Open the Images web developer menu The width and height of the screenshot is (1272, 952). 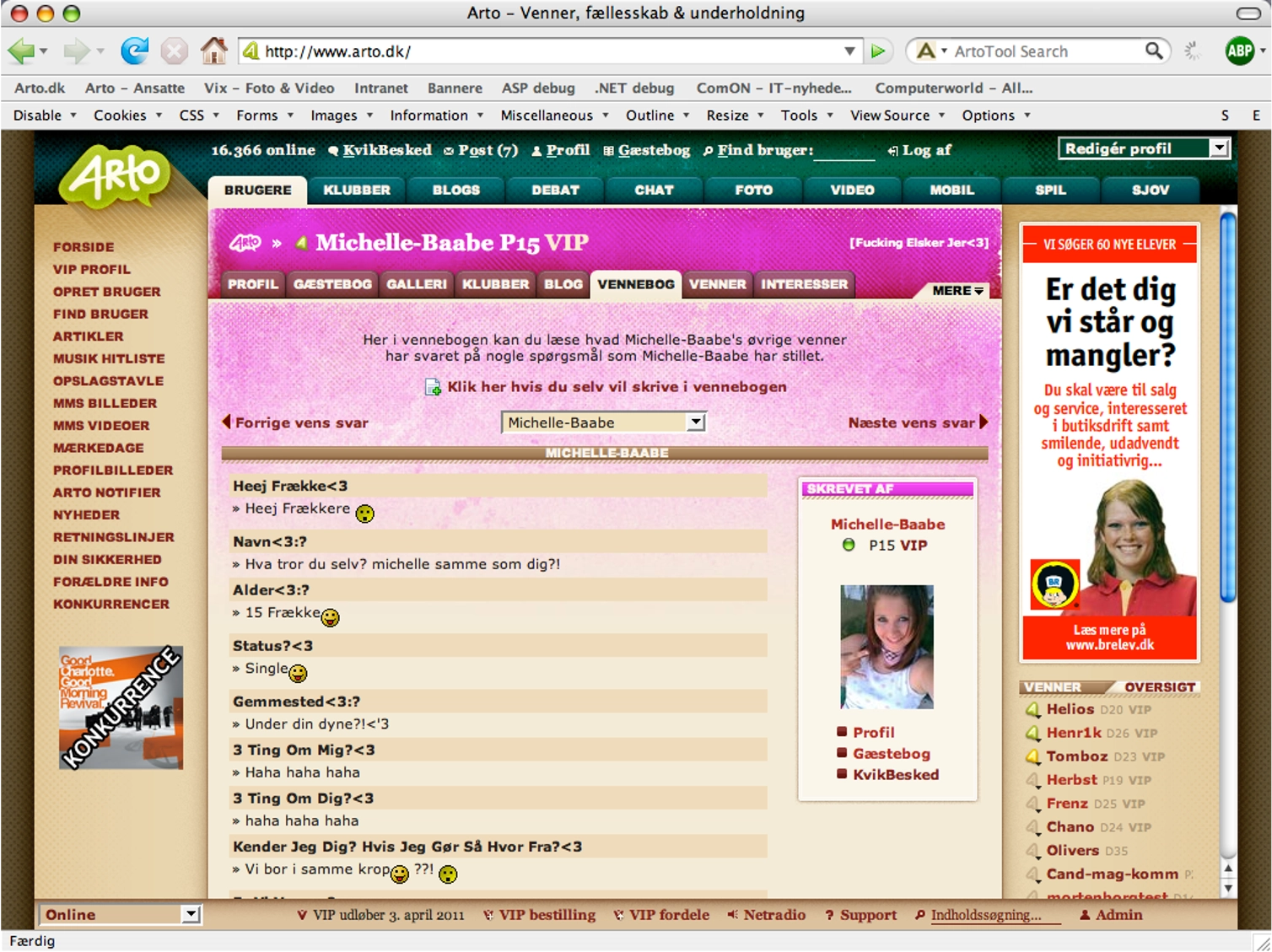click(x=342, y=115)
